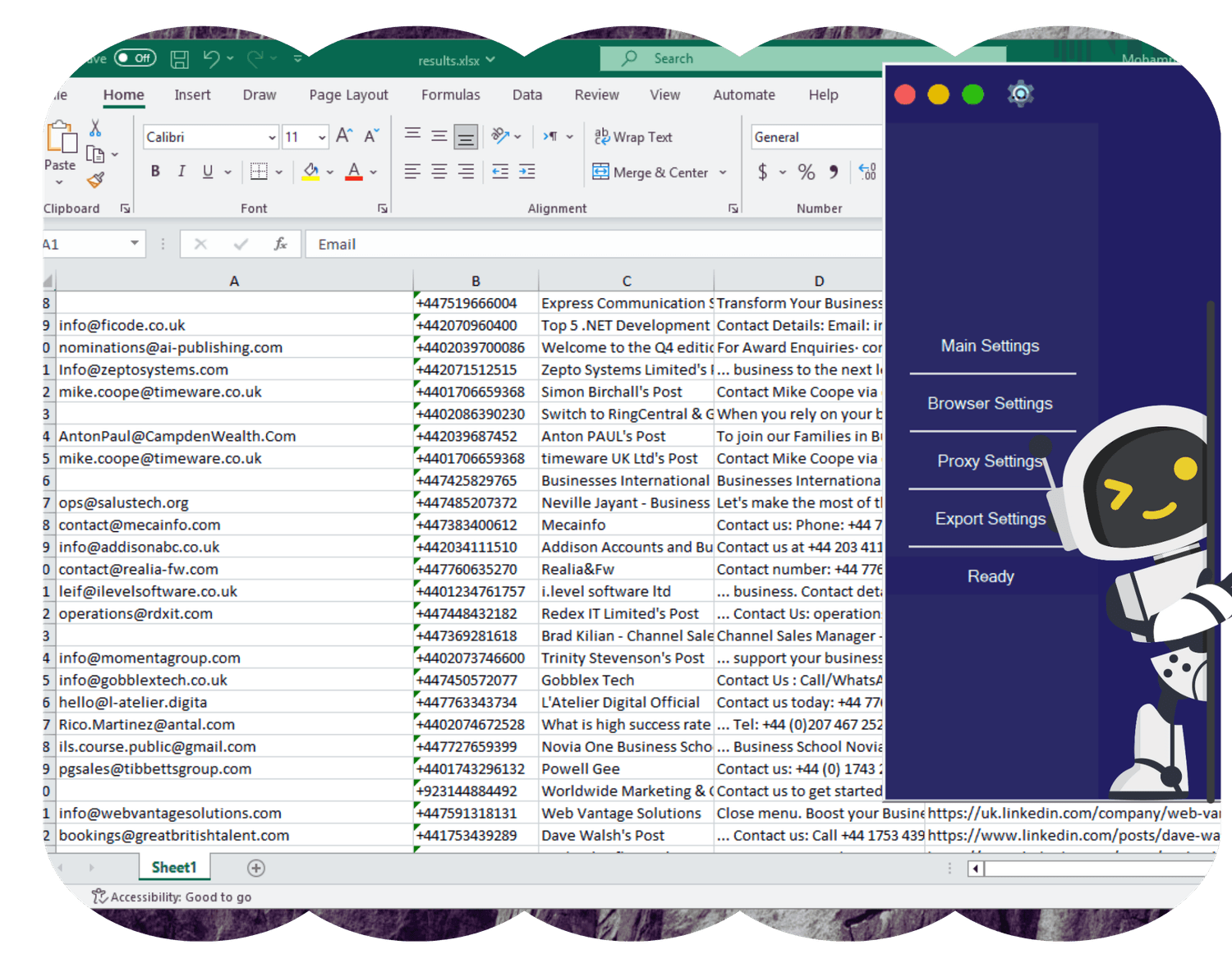Click the Ready button in the bot window
The width and height of the screenshot is (1232, 963).
point(991,576)
